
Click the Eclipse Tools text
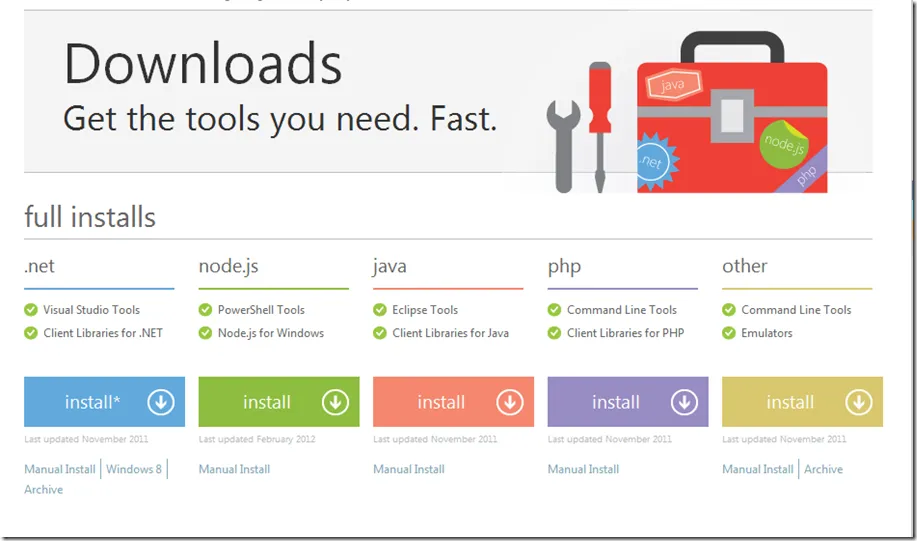(425, 310)
